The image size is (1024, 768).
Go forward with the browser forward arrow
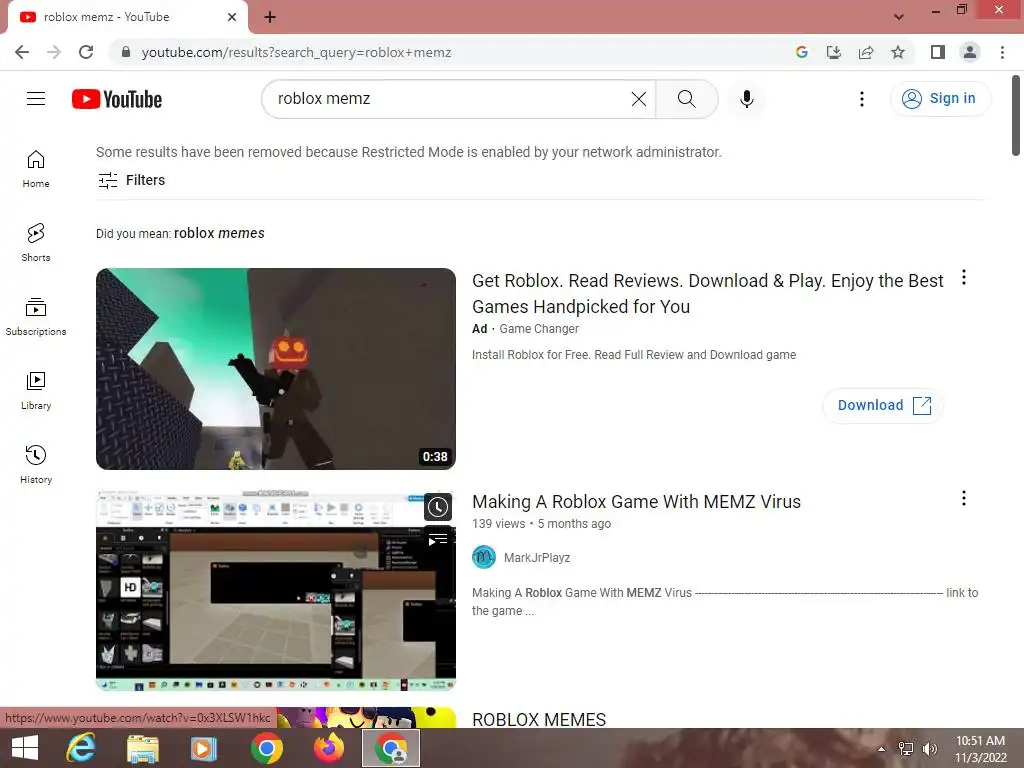point(54,52)
